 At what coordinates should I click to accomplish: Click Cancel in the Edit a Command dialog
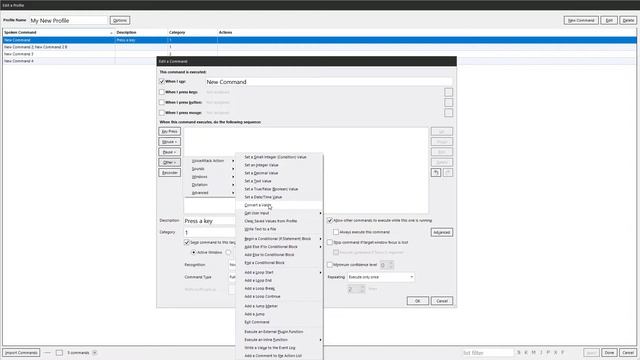[x=442, y=301]
